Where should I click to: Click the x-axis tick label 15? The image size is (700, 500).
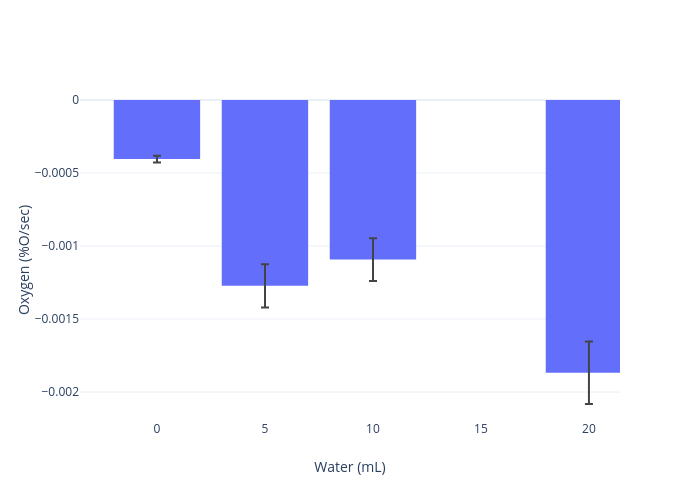click(x=481, y=429)
